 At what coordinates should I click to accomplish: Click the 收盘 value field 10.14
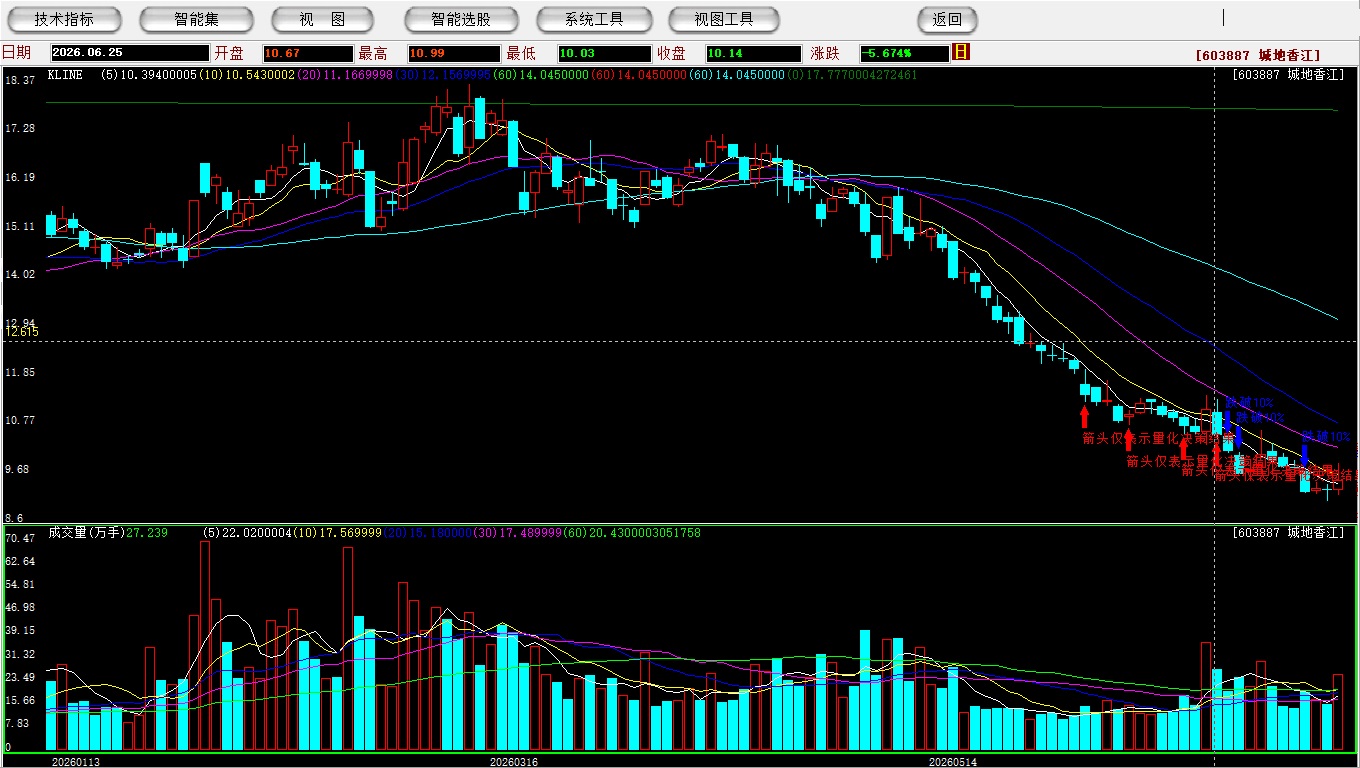coord(753,53)
